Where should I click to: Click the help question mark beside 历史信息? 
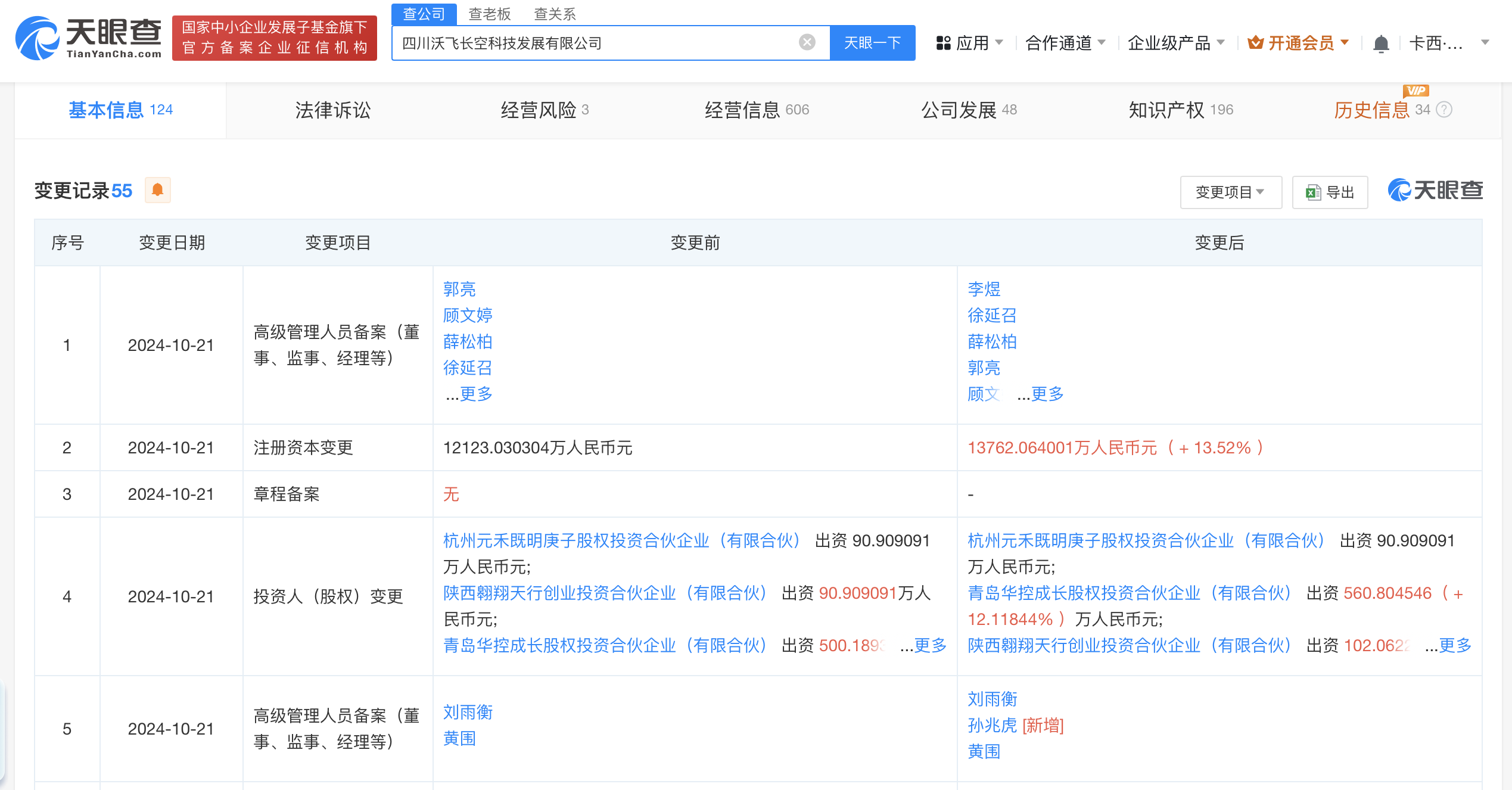click(x=1443, y=110)
